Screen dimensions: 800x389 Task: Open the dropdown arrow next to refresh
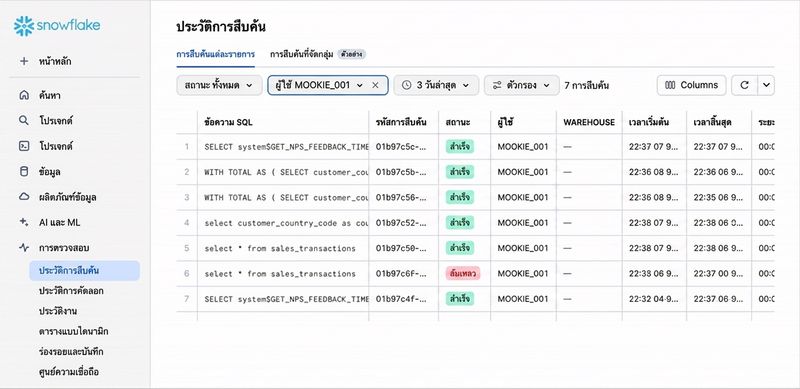click(x=766, y=85)
